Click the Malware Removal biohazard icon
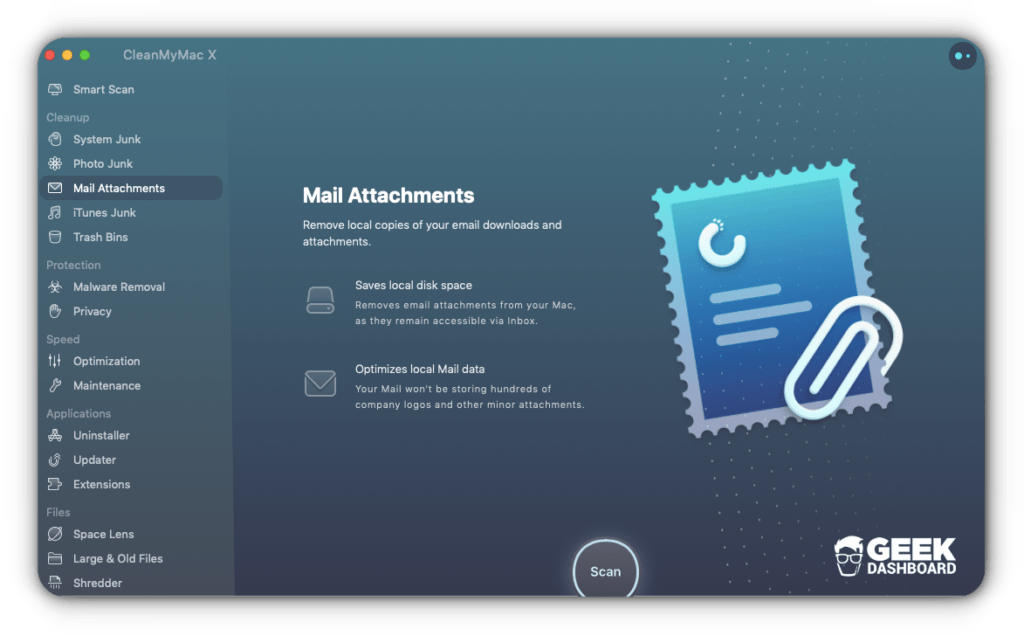 (55, 287)
